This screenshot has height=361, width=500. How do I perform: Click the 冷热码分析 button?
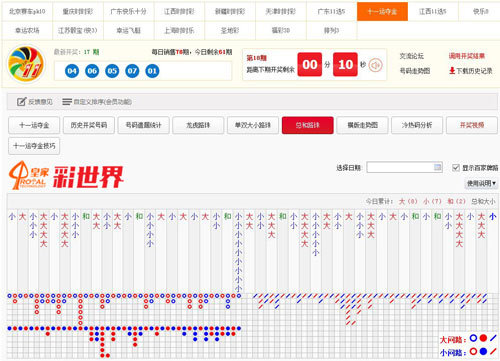[417, 125]
